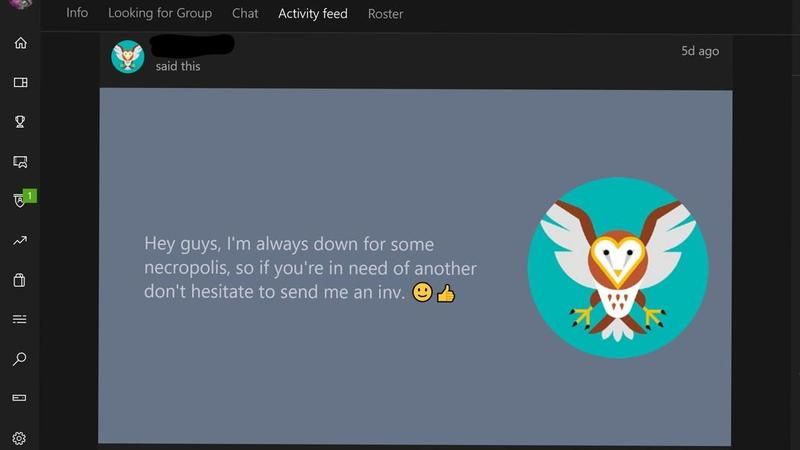The image size is (800, 450).
Task: Open the My games and apps icon
Action: [x=20, y=82]
